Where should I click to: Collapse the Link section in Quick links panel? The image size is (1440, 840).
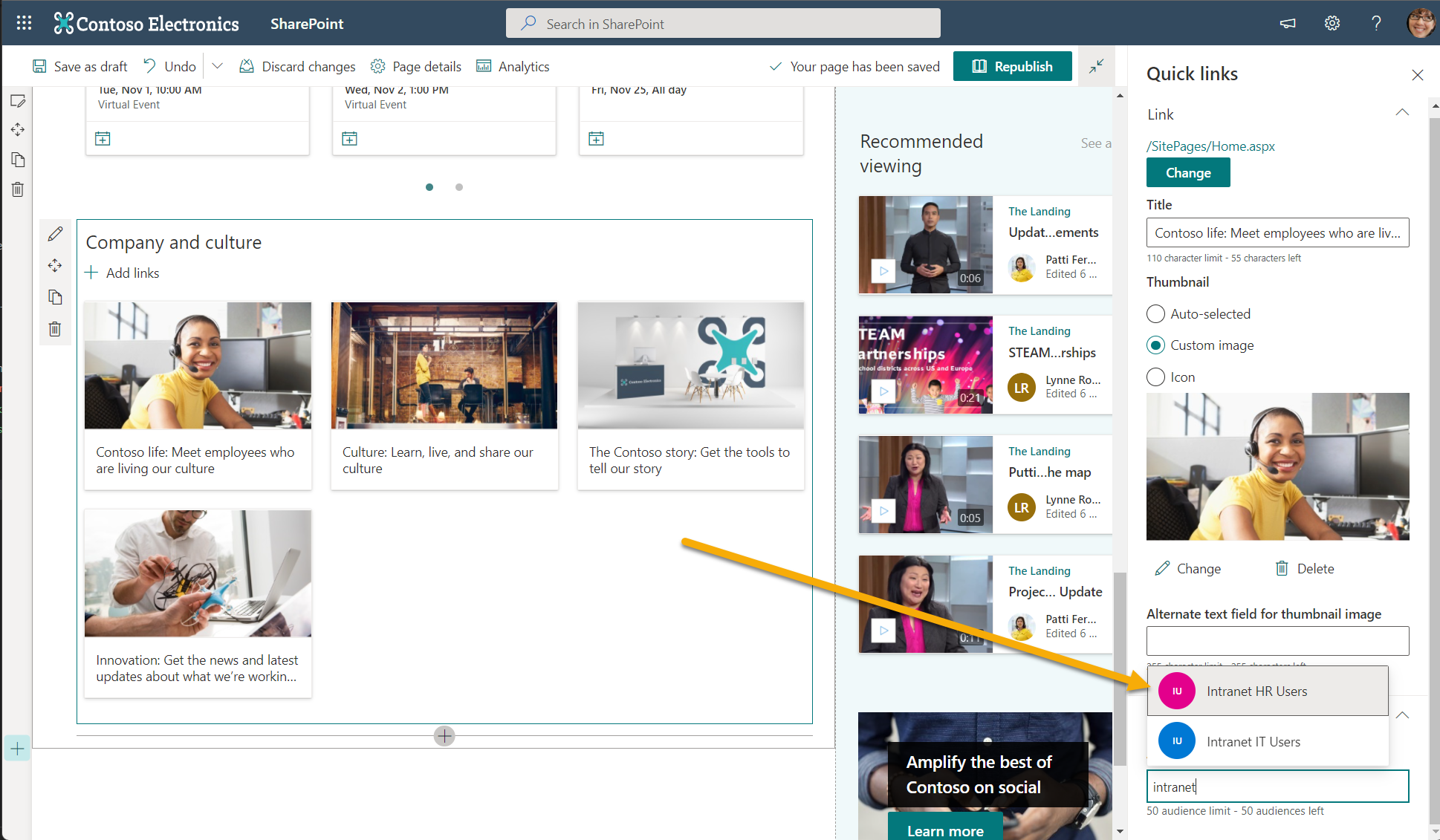click(1402, 112)
